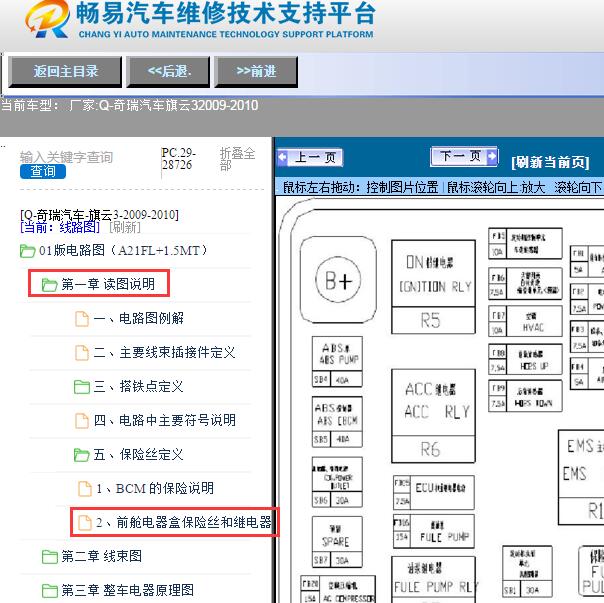Click the blue 查询 search button
604x603 pixels.
[43, 171]
